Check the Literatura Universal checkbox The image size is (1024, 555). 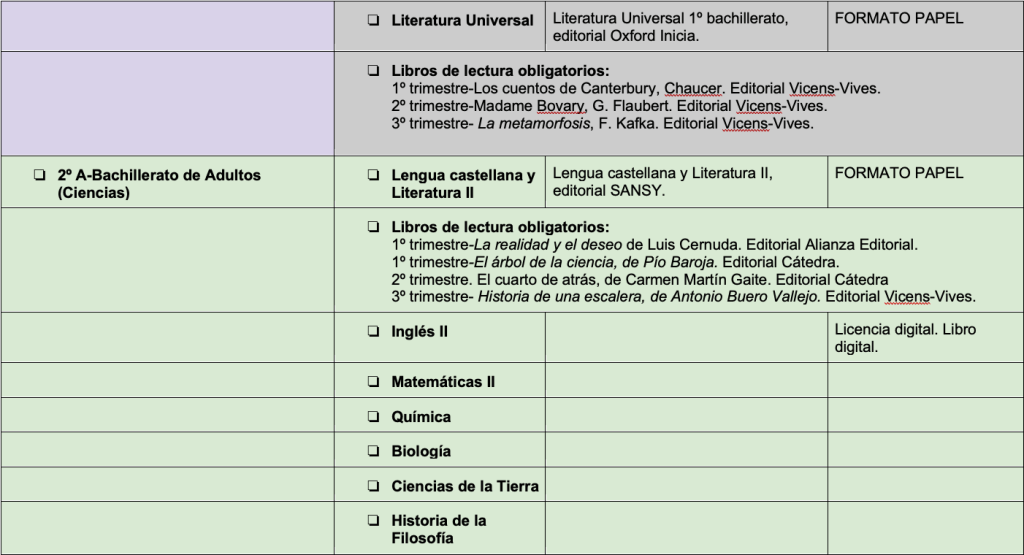[373, 20]
